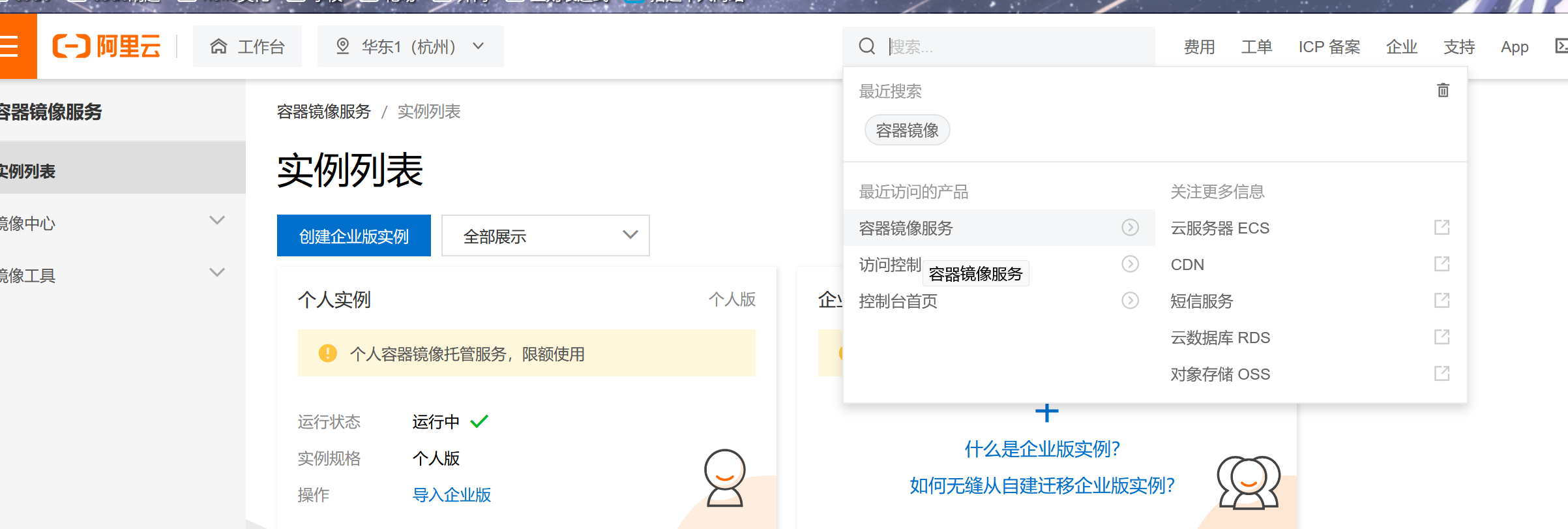Open 容器镜像服务 from recently visited products
The image size is (1568, 529).
coord(999,228)
